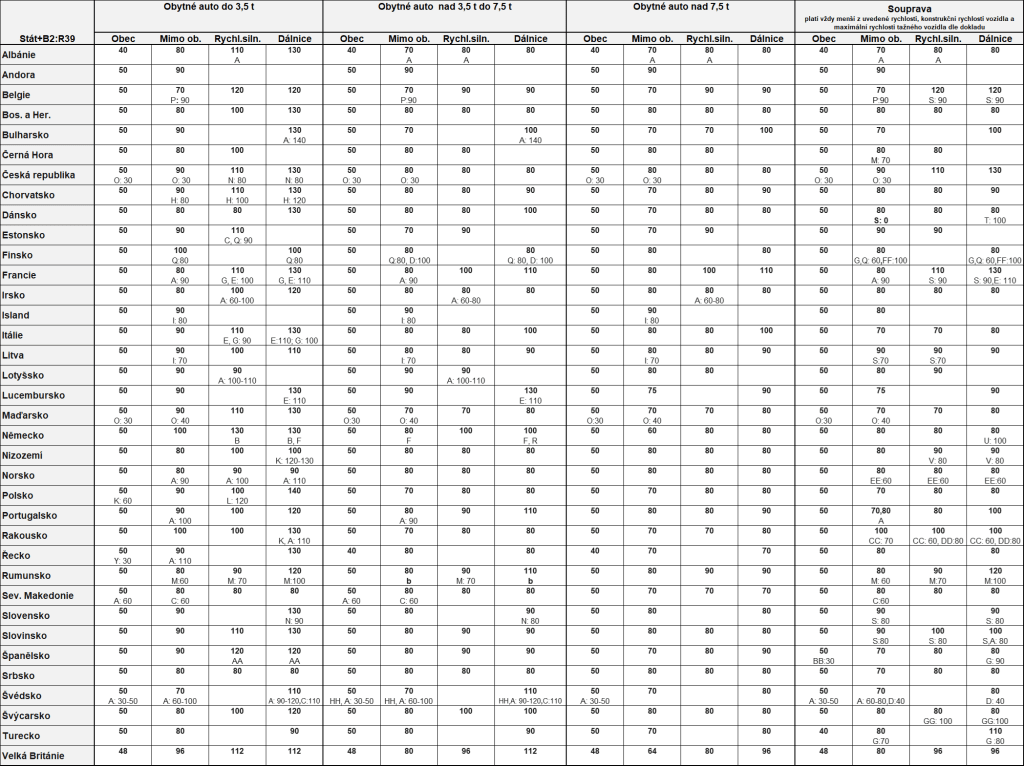Click the Finsko row label
Viewport: 1024px width, 766px height.
(47, 255)
